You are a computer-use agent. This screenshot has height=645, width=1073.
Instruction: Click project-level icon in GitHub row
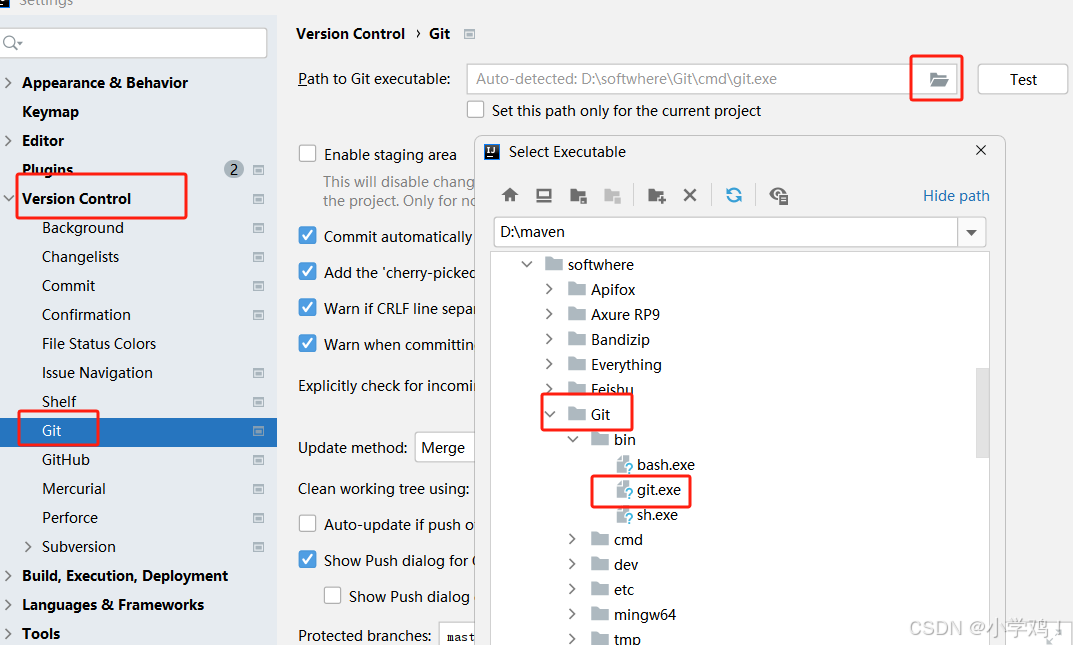pyautogui.click(x=259, y=460)
